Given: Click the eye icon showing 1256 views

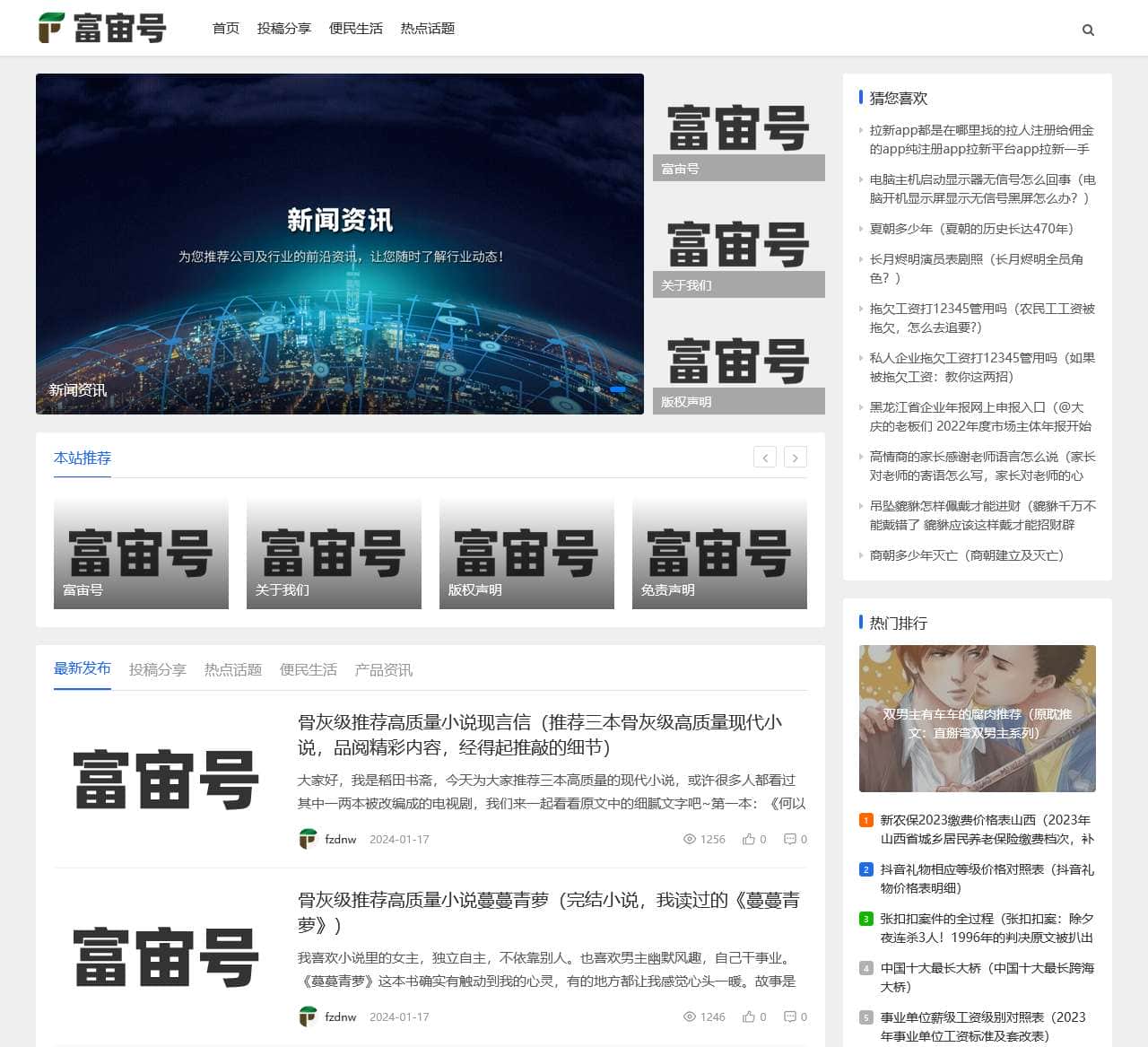Looking at the screenshot, I should pyautogui.click(x=688, y=840).
